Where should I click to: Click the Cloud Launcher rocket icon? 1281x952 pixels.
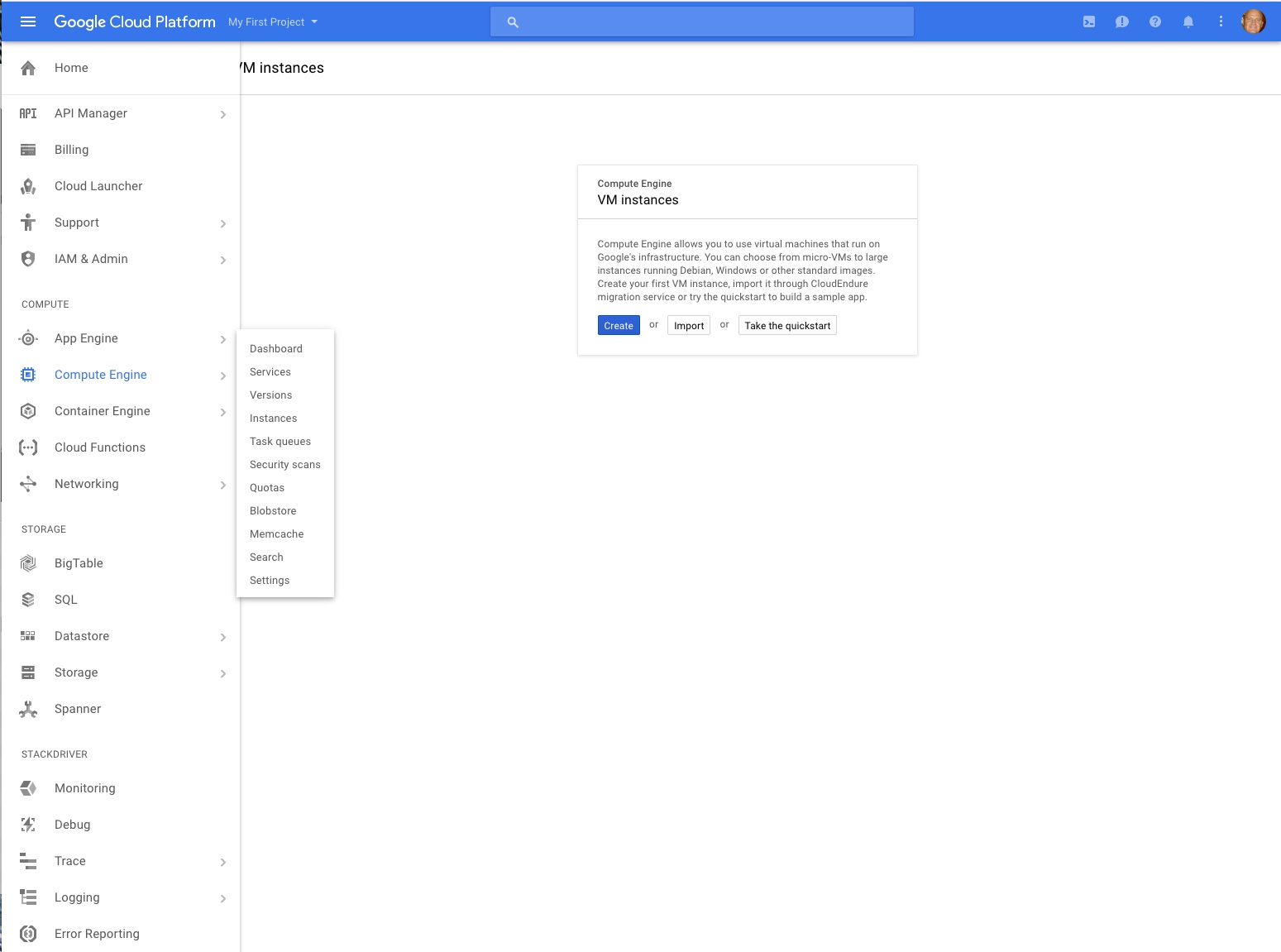[28, 186]
